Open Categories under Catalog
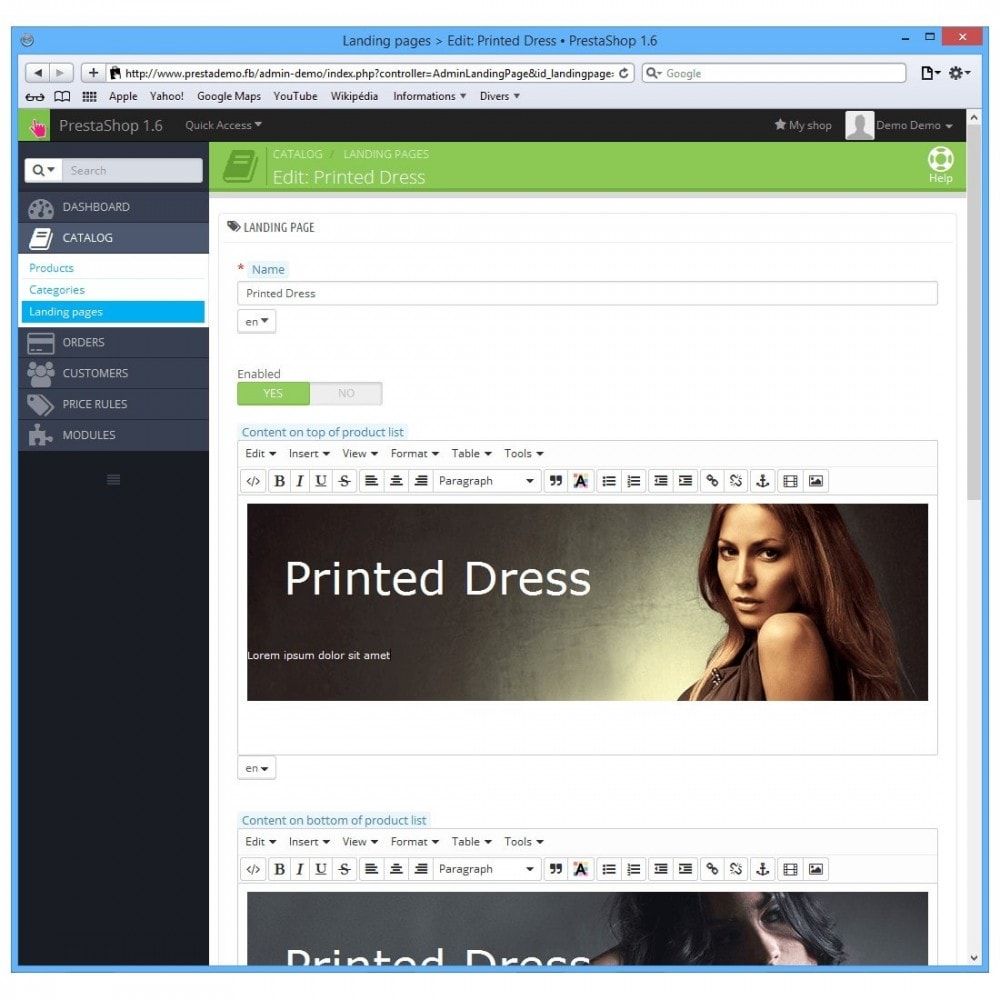 57,290
